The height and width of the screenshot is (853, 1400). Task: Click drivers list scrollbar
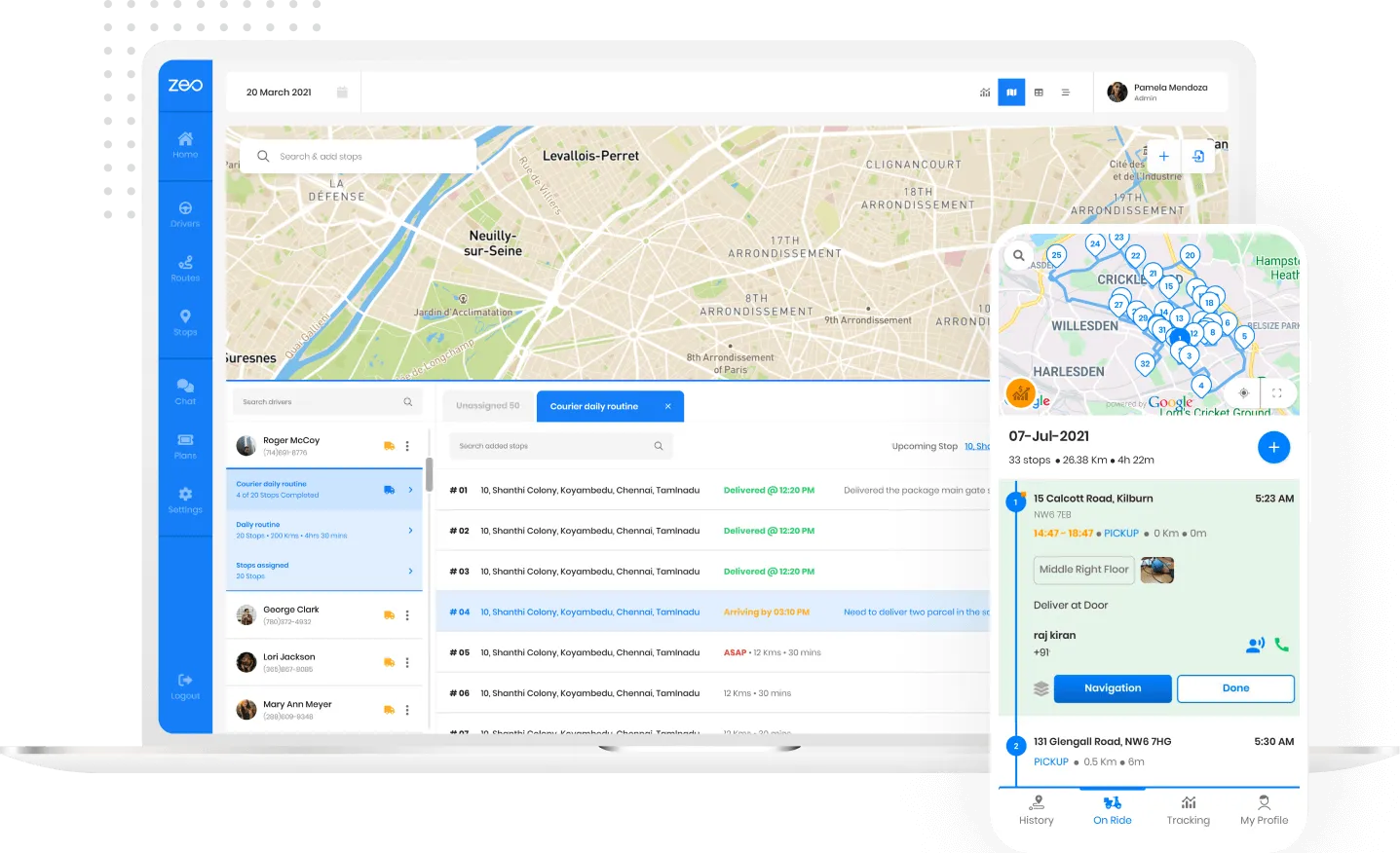429,474
